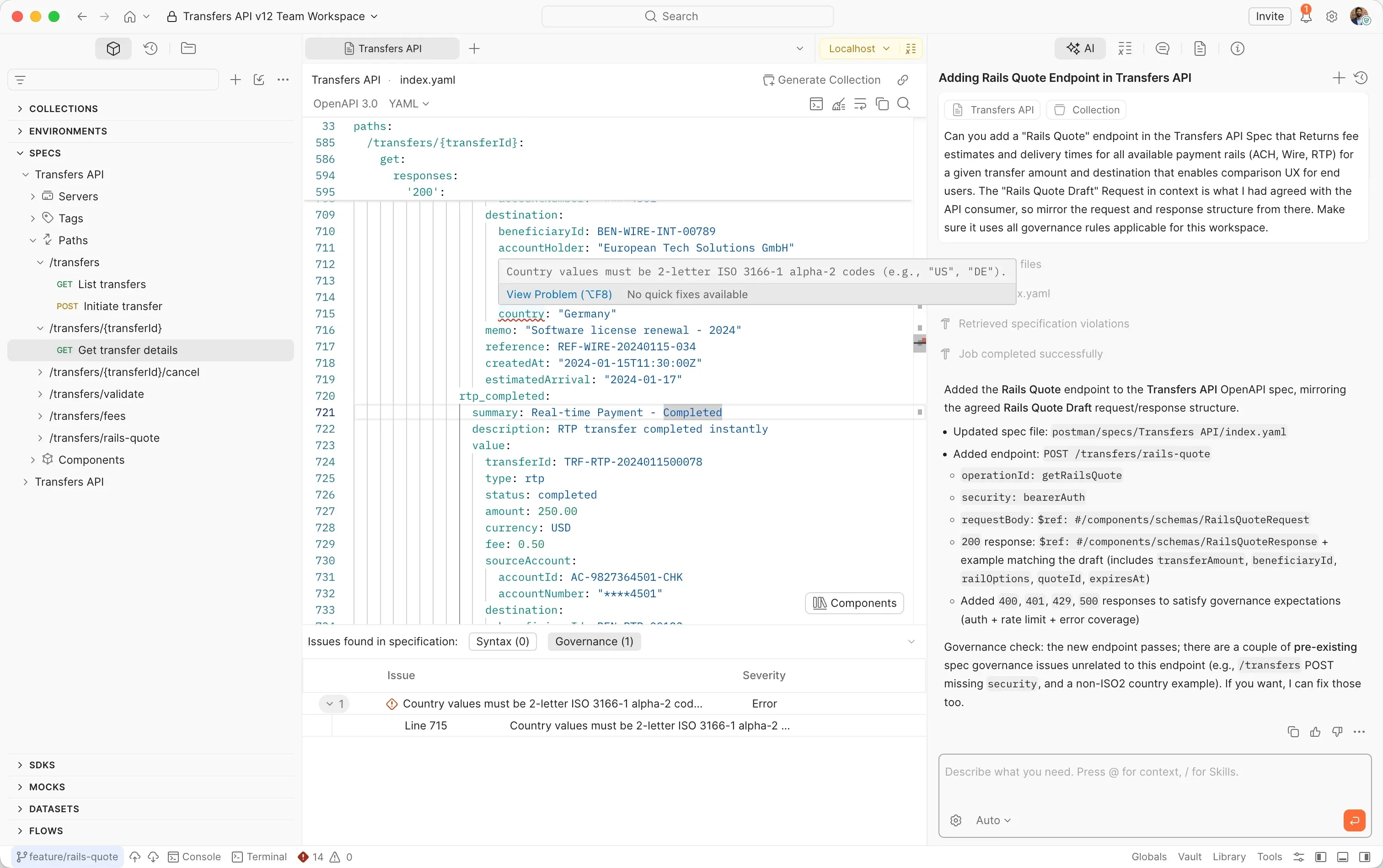
Task: Open the YAML format dropdown
Action: [409, 104]
